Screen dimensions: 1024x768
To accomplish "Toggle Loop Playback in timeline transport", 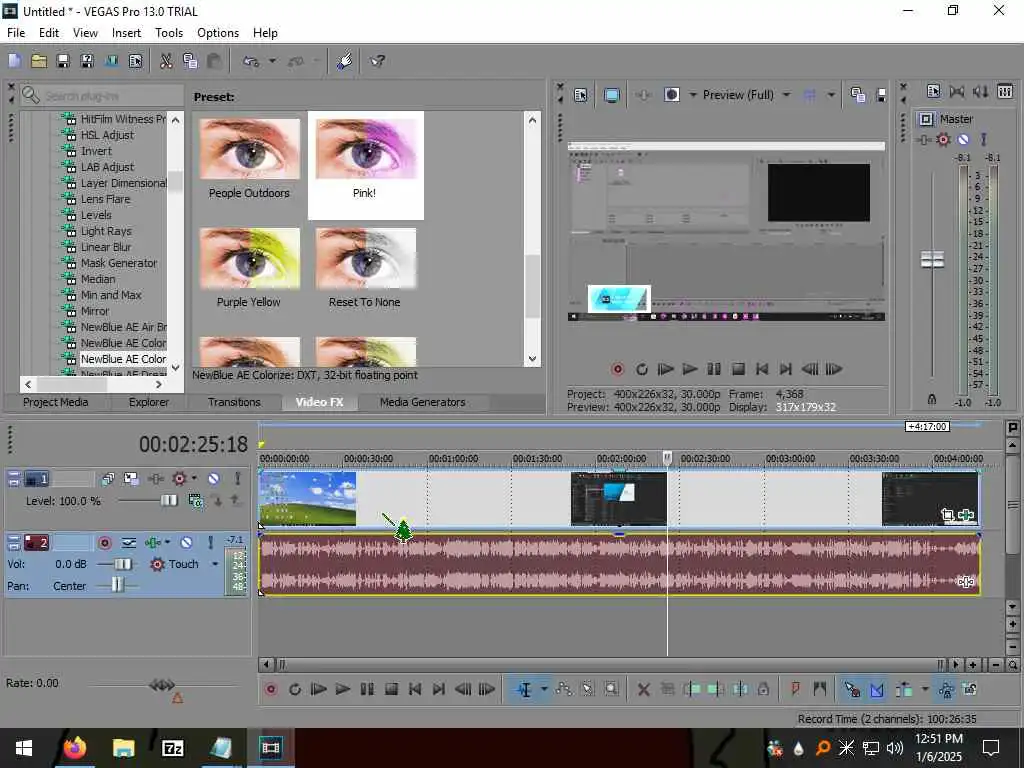I will point(295,690).
